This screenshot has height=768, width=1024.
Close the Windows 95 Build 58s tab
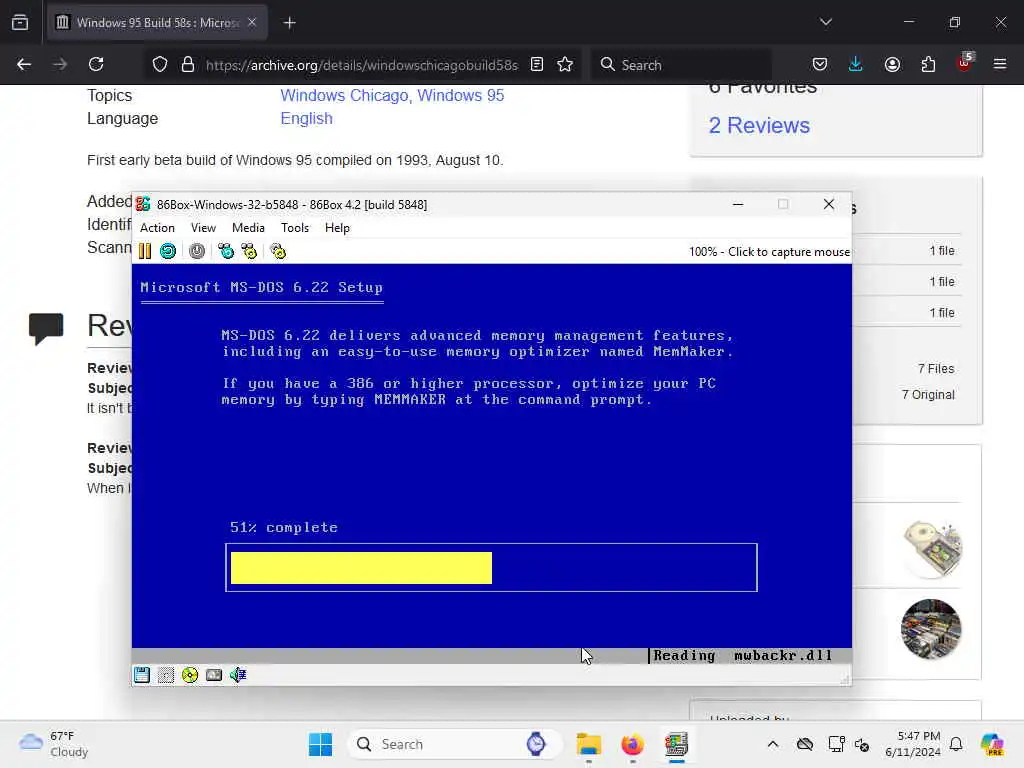tap(252, 23)
